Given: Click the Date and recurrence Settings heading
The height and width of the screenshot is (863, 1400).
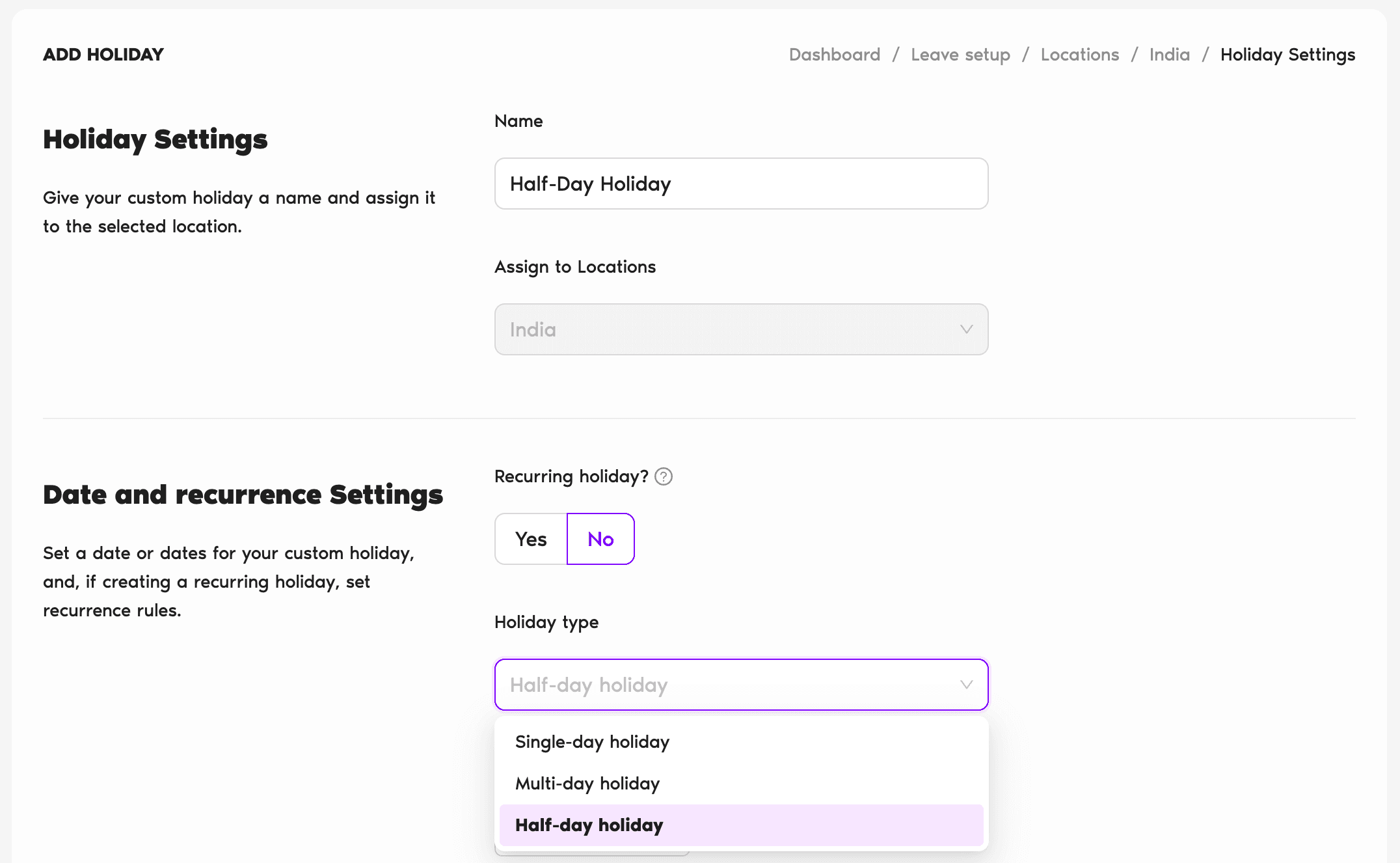Looking at the screenshot, I should (243, 495).
